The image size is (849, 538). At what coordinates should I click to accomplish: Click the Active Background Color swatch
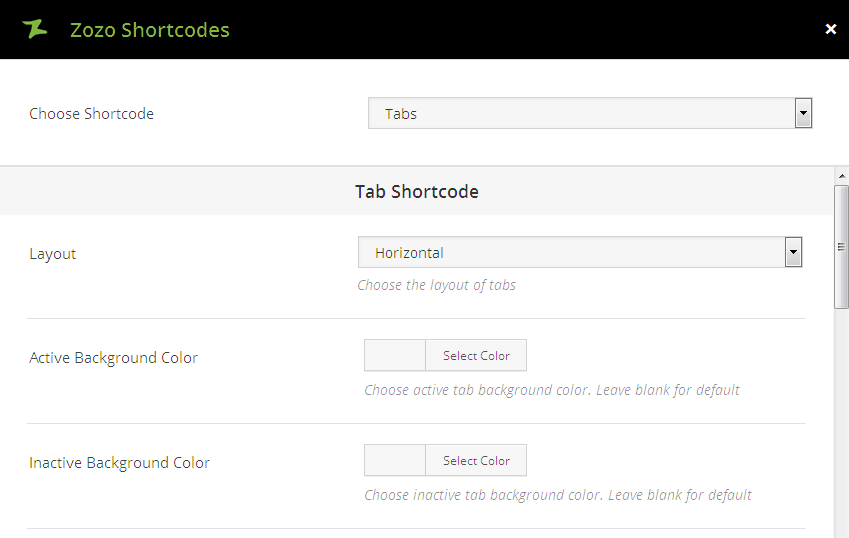pyautogui.click(x=395, y=356)
